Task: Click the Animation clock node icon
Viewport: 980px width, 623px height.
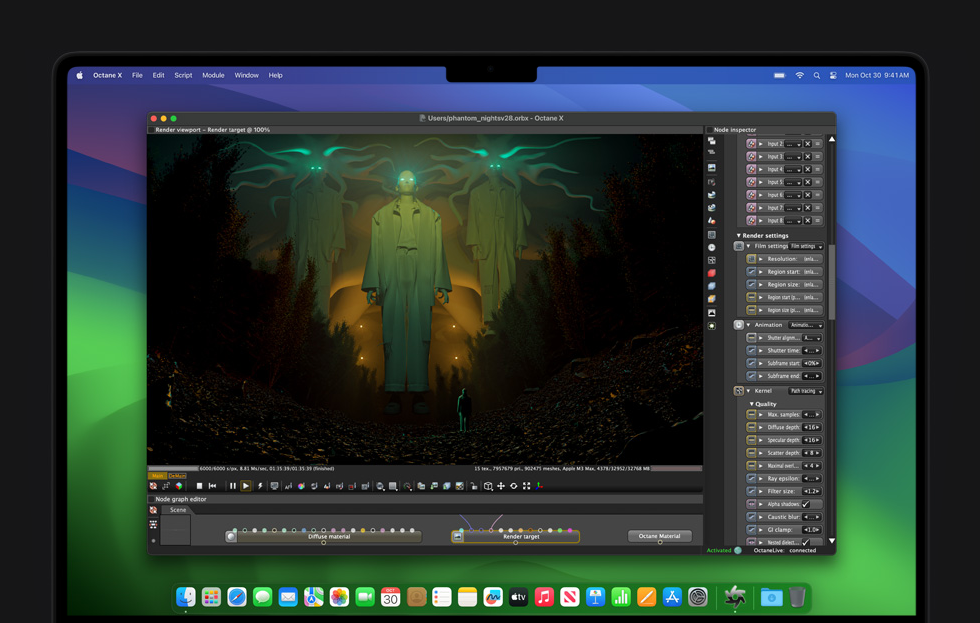Action: (x=739, y=325)
